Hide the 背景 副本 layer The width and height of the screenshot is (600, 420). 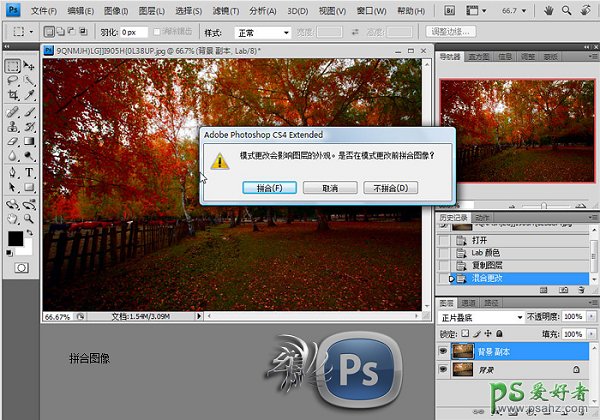[444, 351]
